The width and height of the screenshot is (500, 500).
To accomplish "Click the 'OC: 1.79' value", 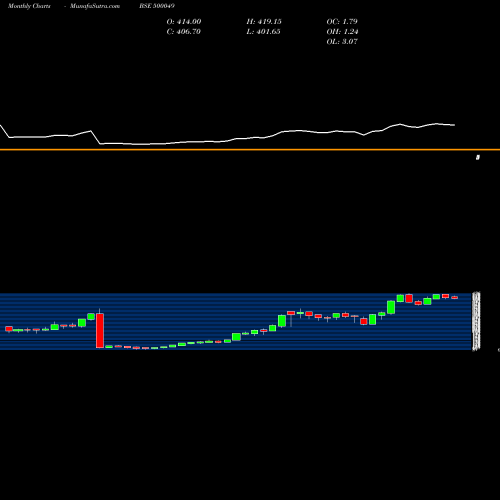I will pos(342,22).
